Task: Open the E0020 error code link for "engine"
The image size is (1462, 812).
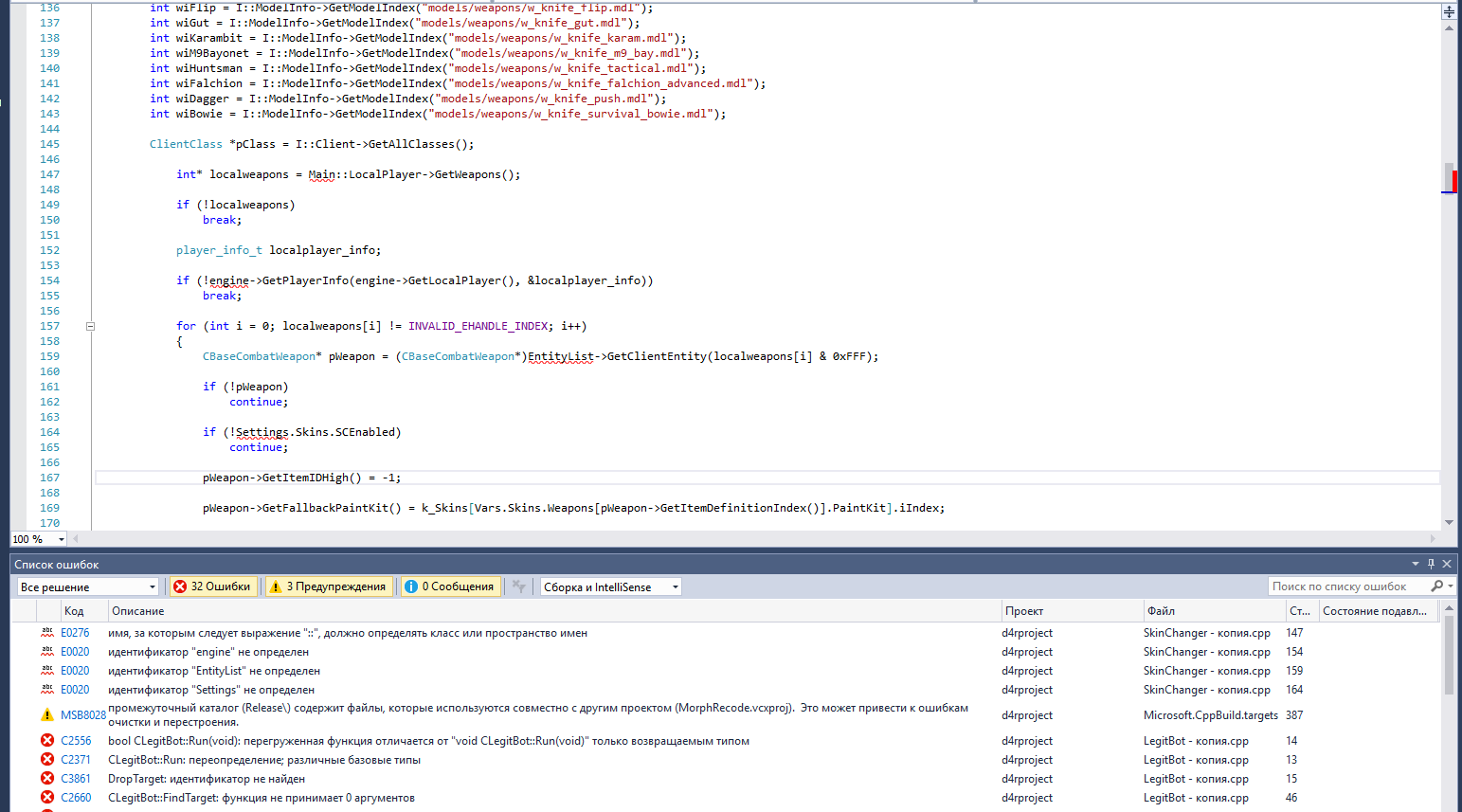Action: [x=75, y=652]
